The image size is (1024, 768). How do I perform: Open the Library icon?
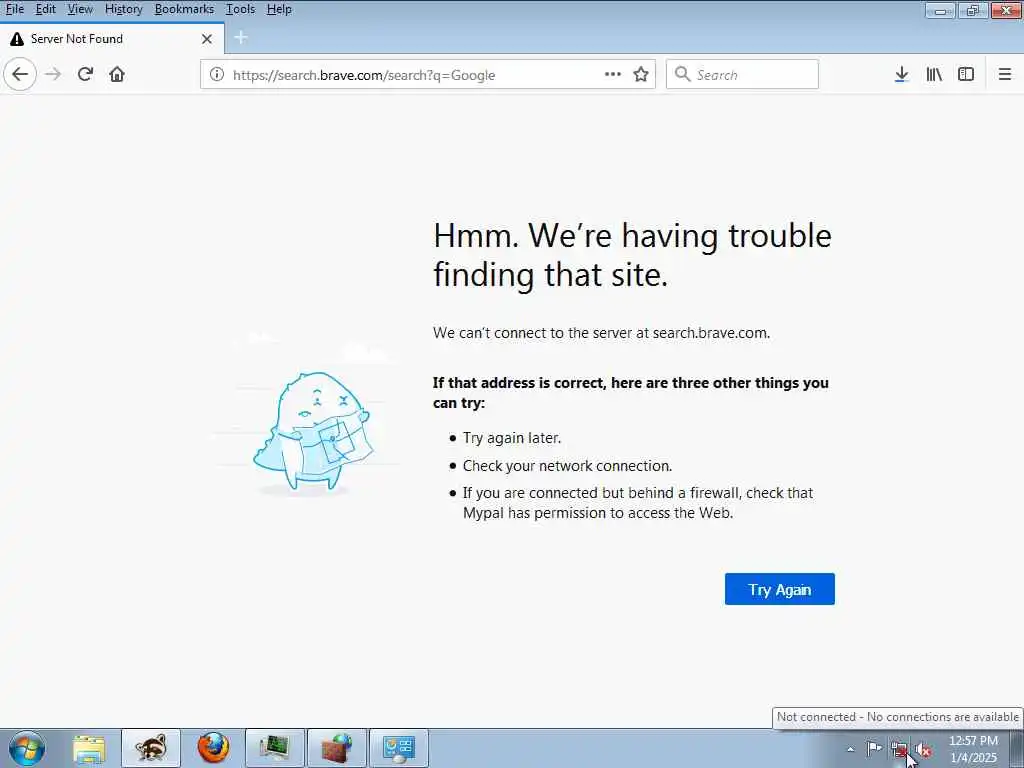934,74
